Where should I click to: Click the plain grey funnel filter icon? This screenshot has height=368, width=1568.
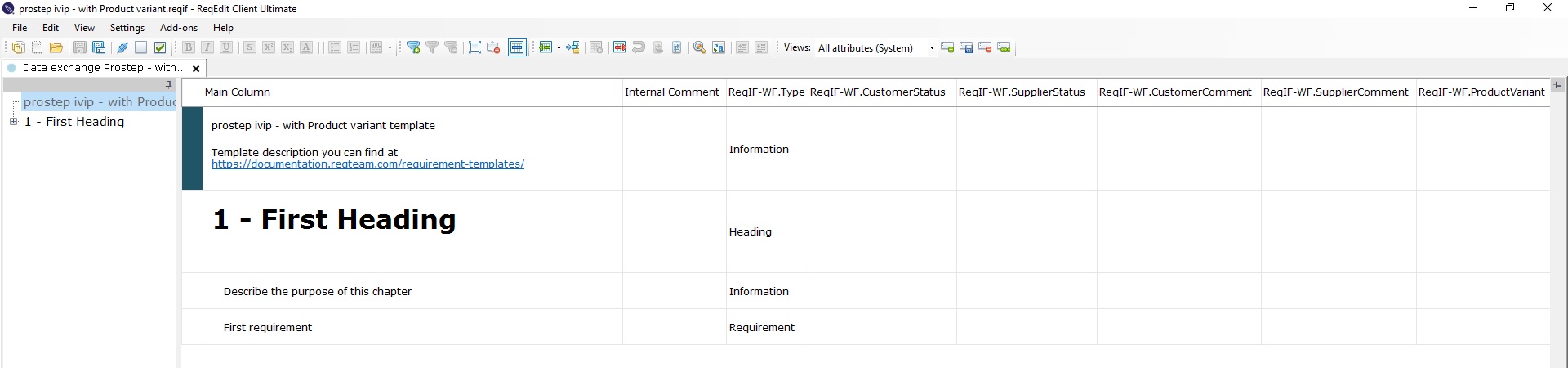point(432,47)
